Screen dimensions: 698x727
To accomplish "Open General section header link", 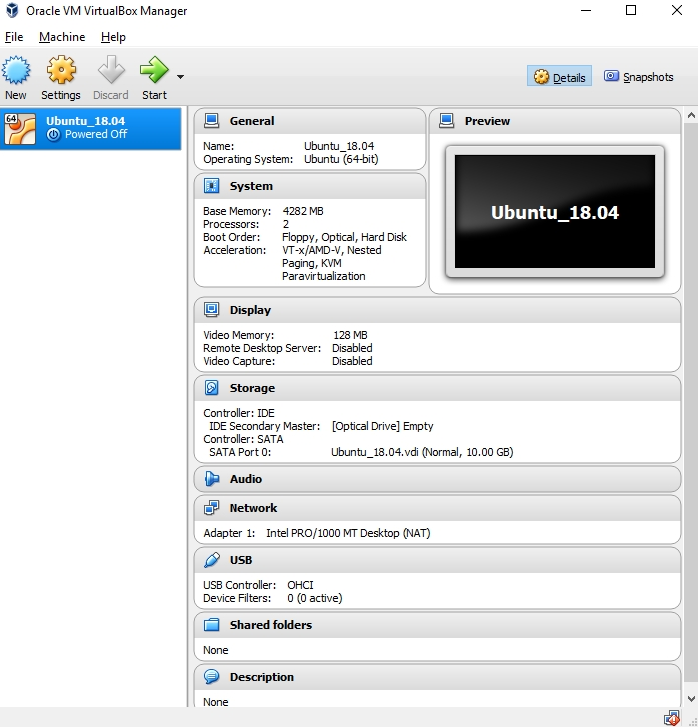I will point(252,121).
